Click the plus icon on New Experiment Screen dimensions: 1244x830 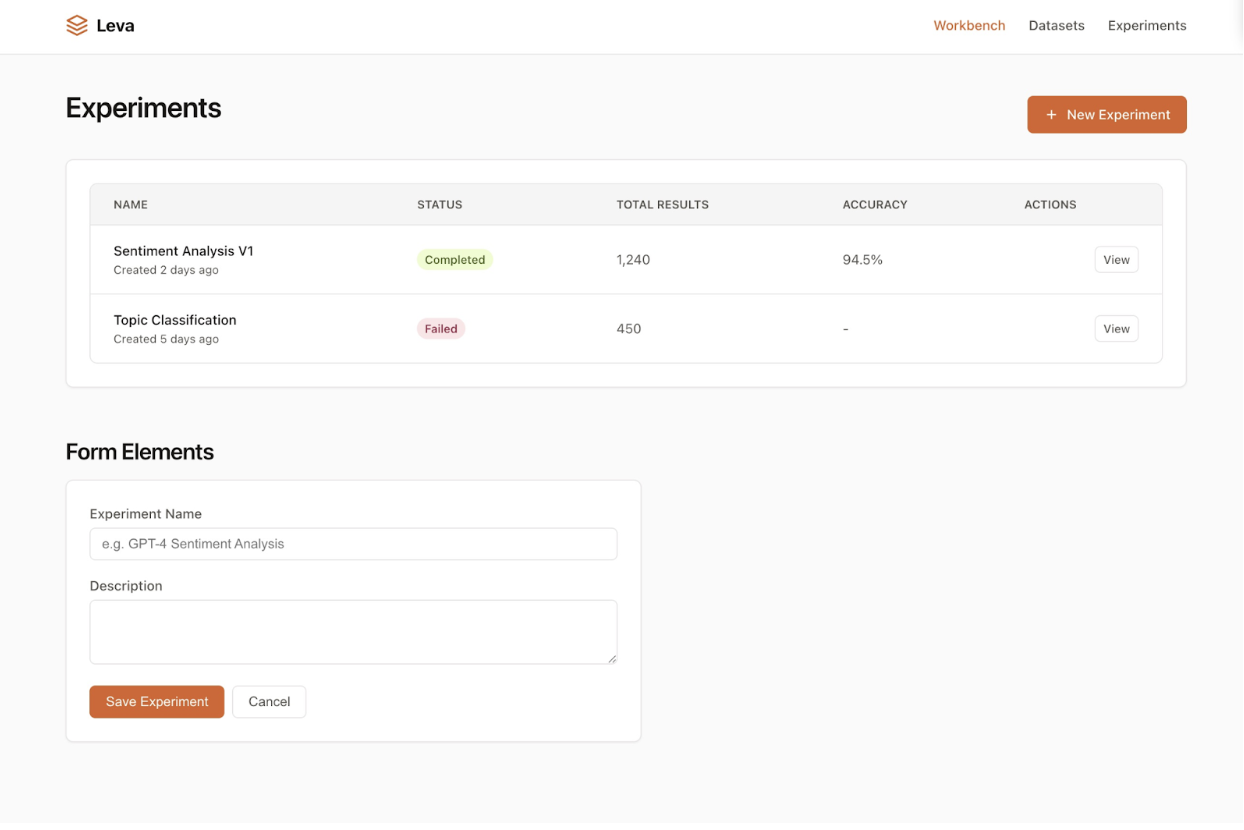(1051, 115)
